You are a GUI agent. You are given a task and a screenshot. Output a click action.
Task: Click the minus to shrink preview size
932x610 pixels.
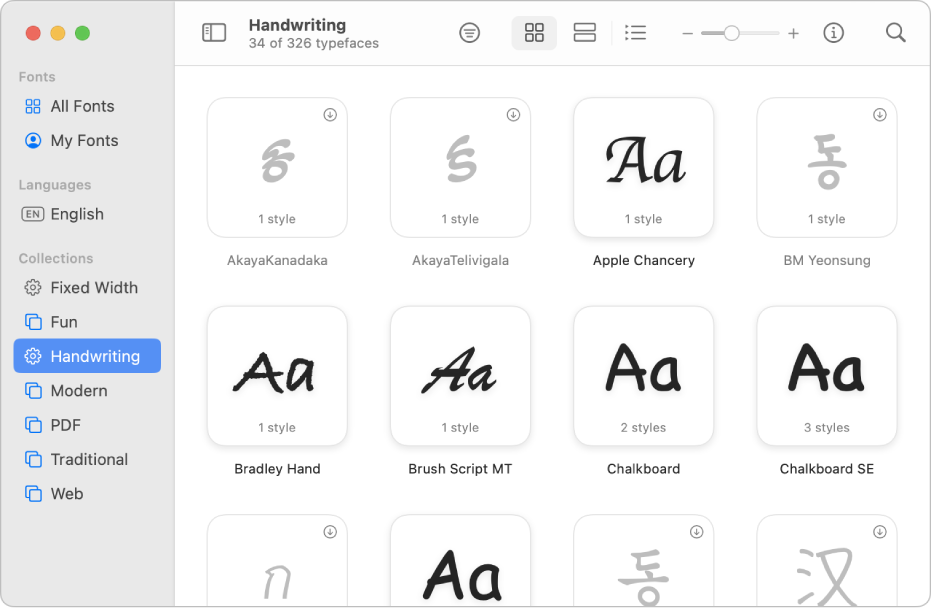tap(688, 33)
